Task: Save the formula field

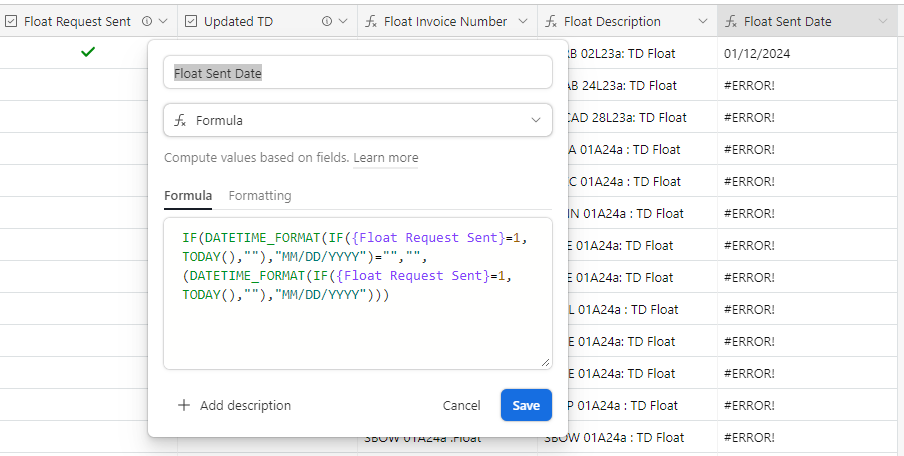Action: [526, 405]
